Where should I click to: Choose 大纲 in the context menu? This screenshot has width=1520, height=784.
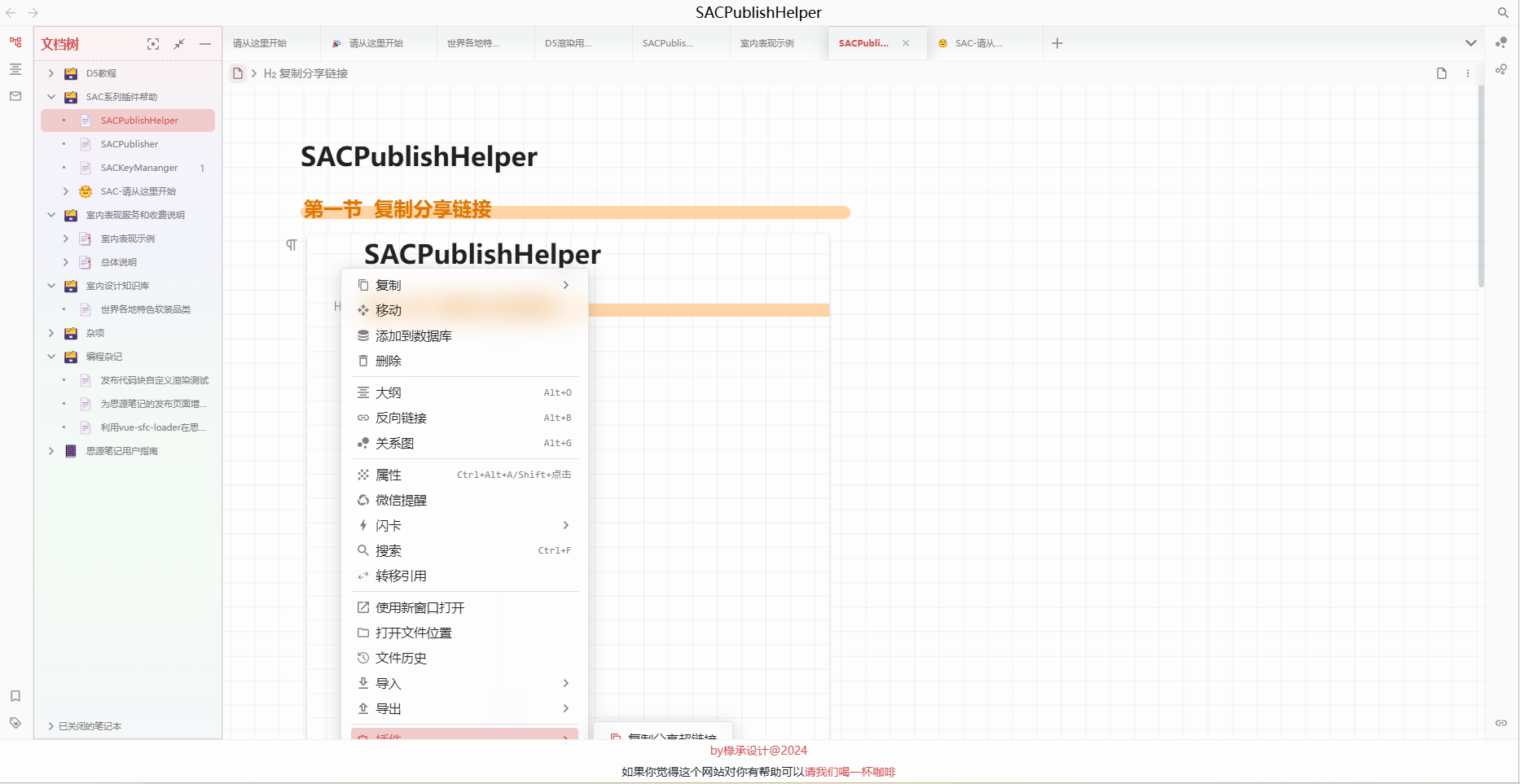464,392
